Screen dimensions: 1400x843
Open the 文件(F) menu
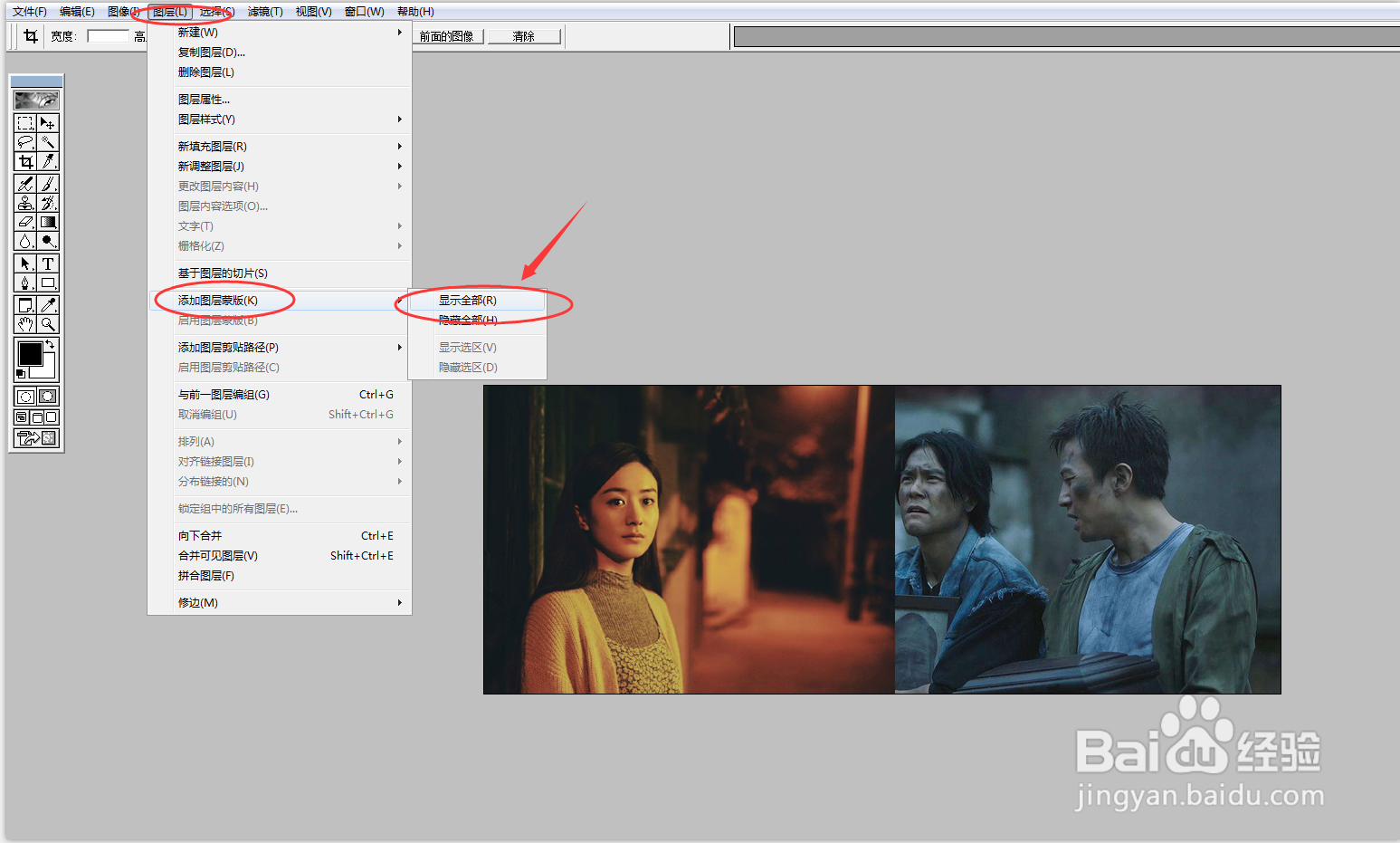pos(30,12)
